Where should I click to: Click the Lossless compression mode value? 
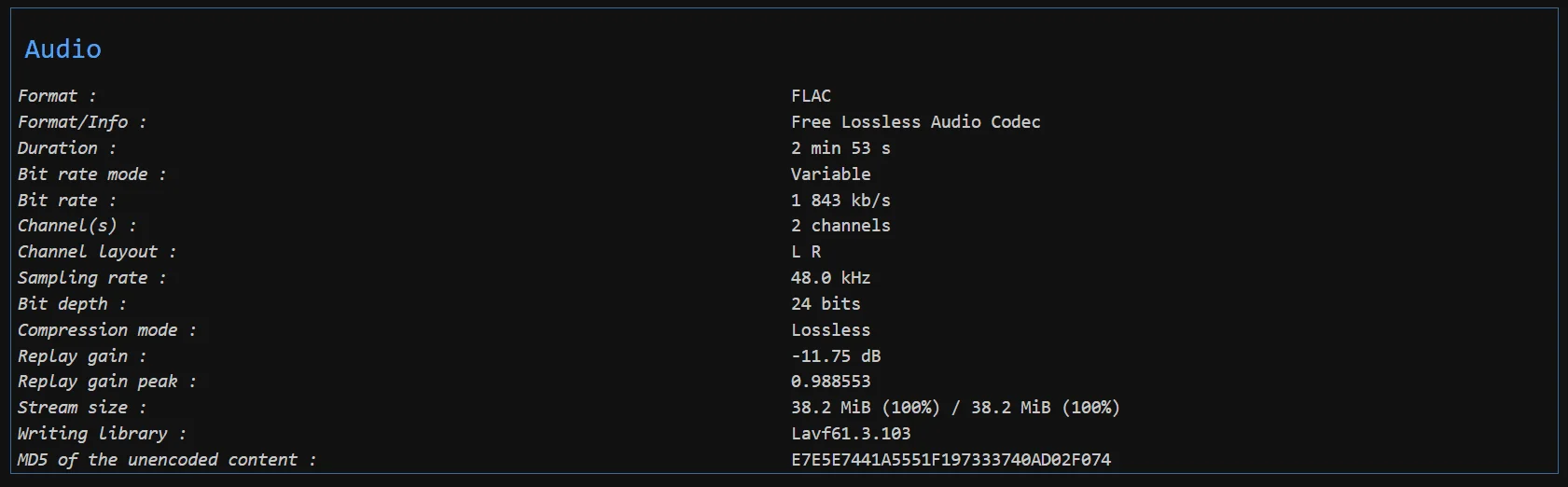point(830,330)
